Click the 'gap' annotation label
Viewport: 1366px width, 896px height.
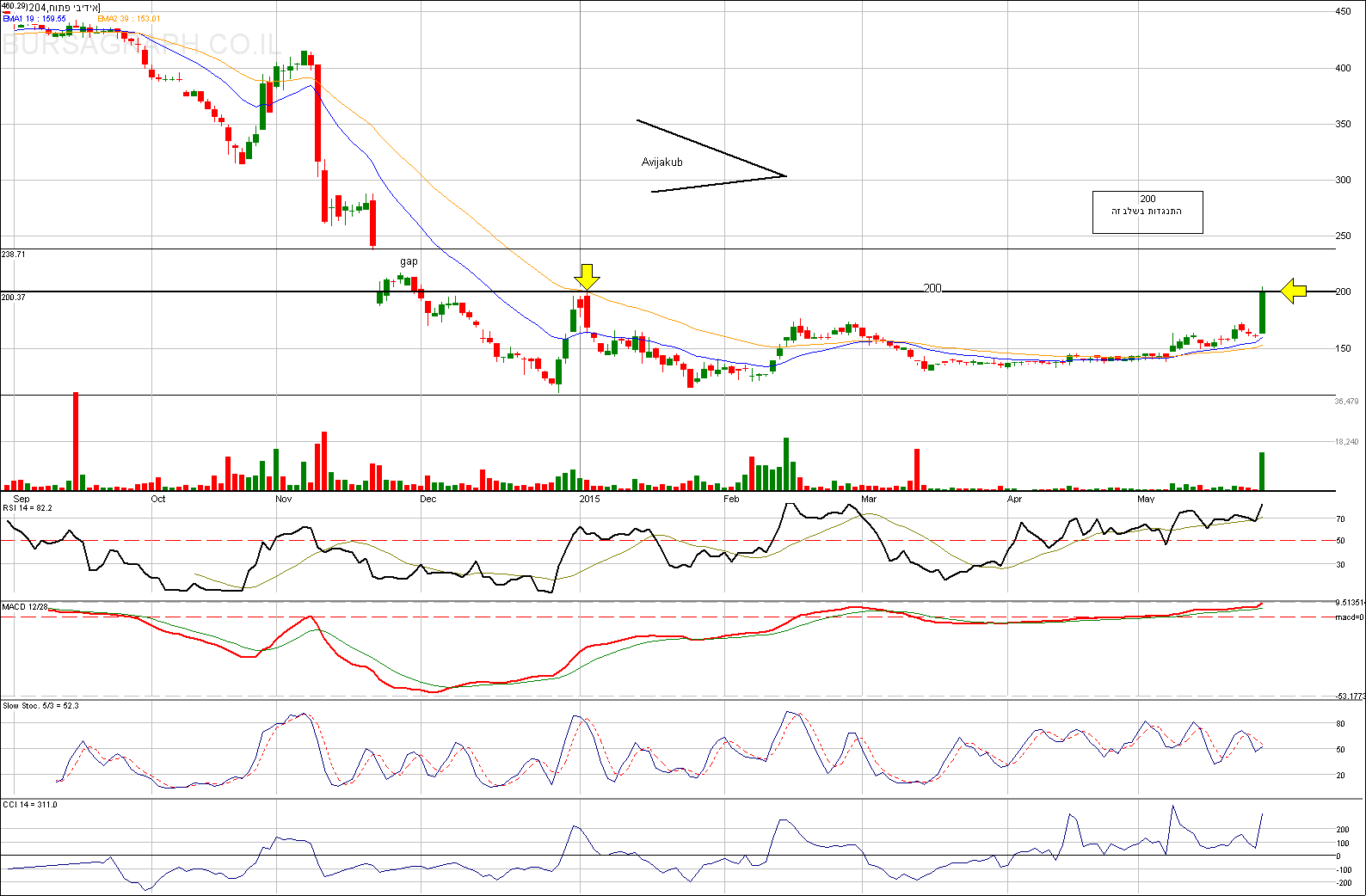click(x=409, y=261)
